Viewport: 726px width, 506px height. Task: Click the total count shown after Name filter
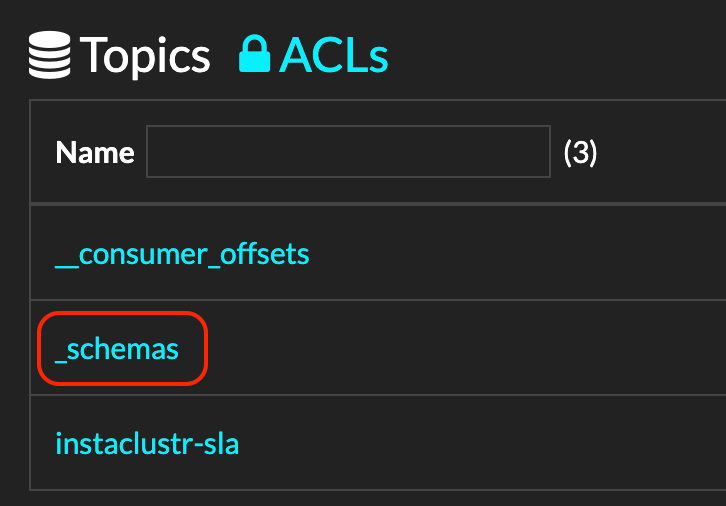[x=580, y=152]
